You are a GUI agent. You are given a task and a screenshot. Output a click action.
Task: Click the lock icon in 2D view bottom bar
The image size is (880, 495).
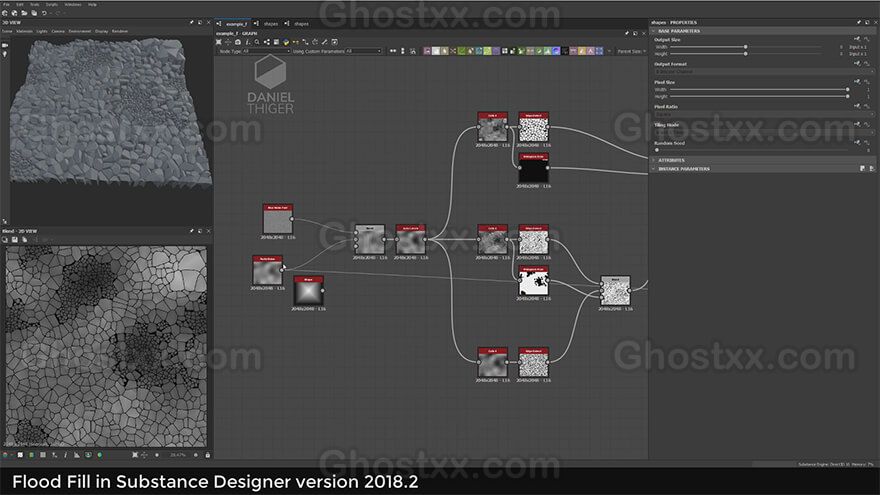tap(207, 455)
